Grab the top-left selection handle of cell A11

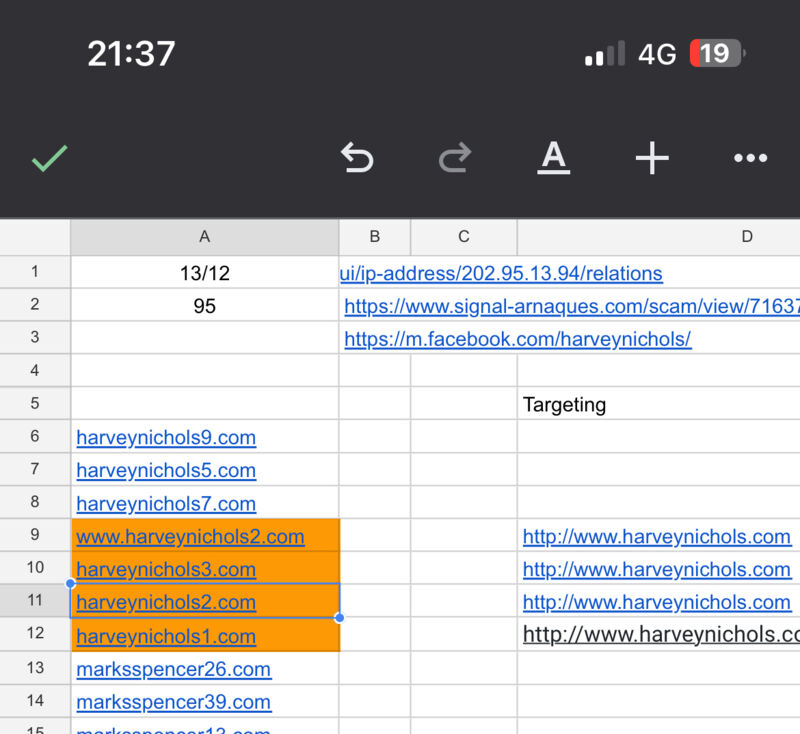point(70,583)
